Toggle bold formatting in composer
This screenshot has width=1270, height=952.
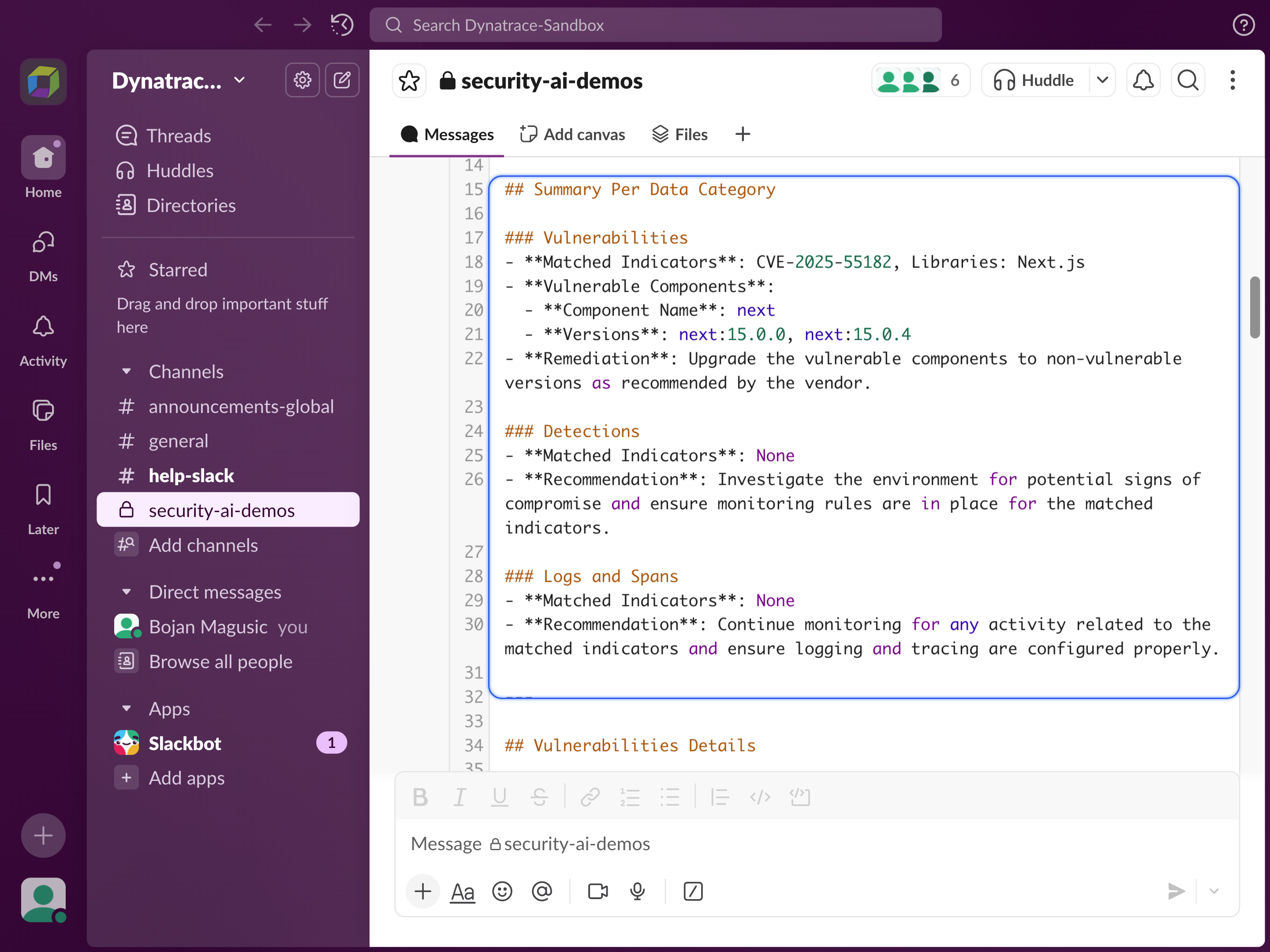(420, 797)
